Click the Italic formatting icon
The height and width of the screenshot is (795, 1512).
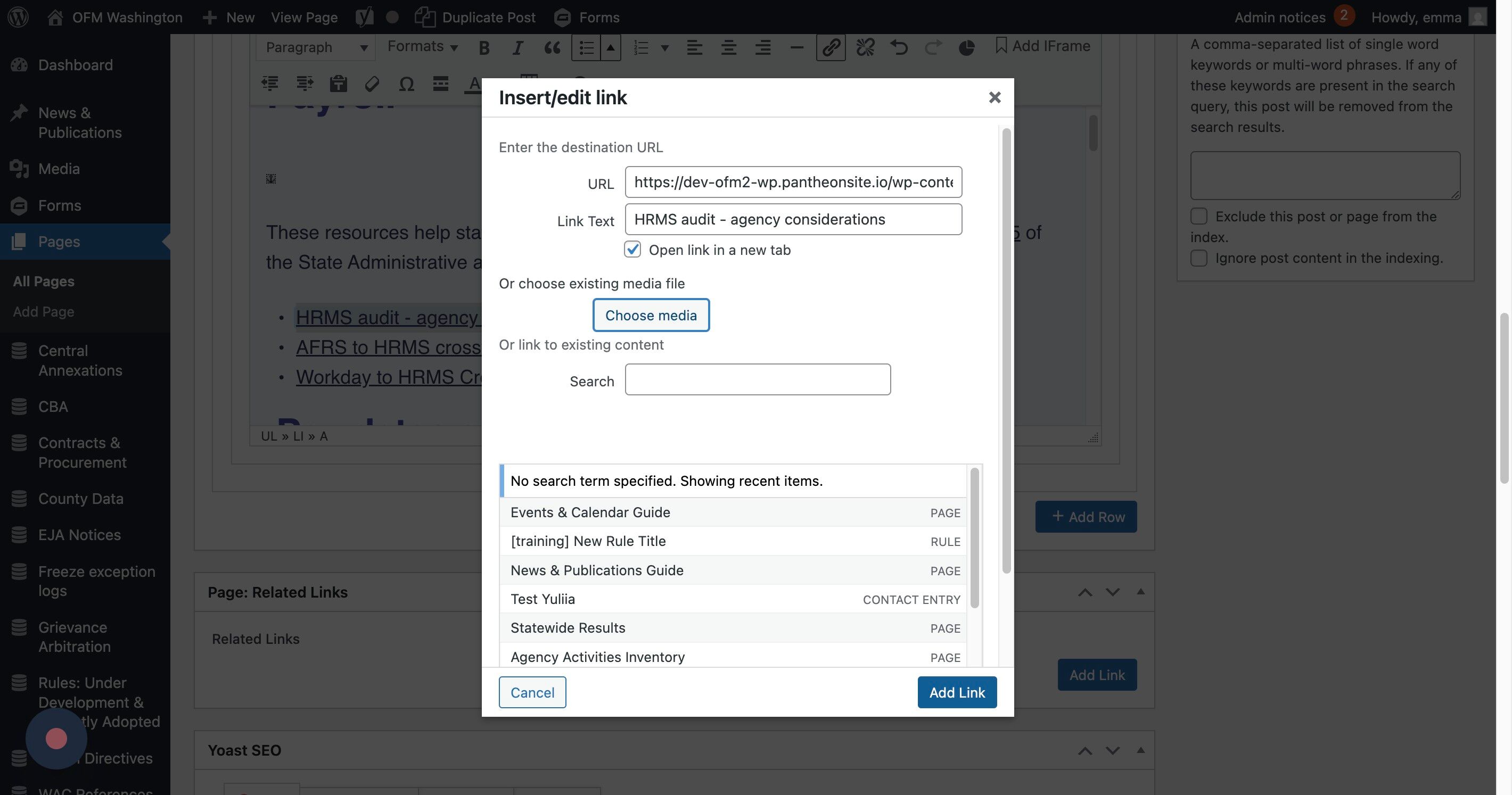[x=517, y=47]
